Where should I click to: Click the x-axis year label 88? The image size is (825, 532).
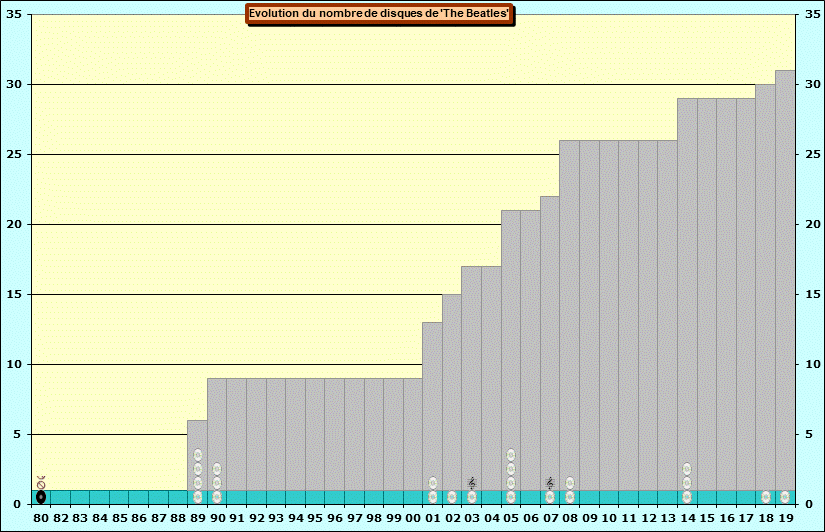178,518
